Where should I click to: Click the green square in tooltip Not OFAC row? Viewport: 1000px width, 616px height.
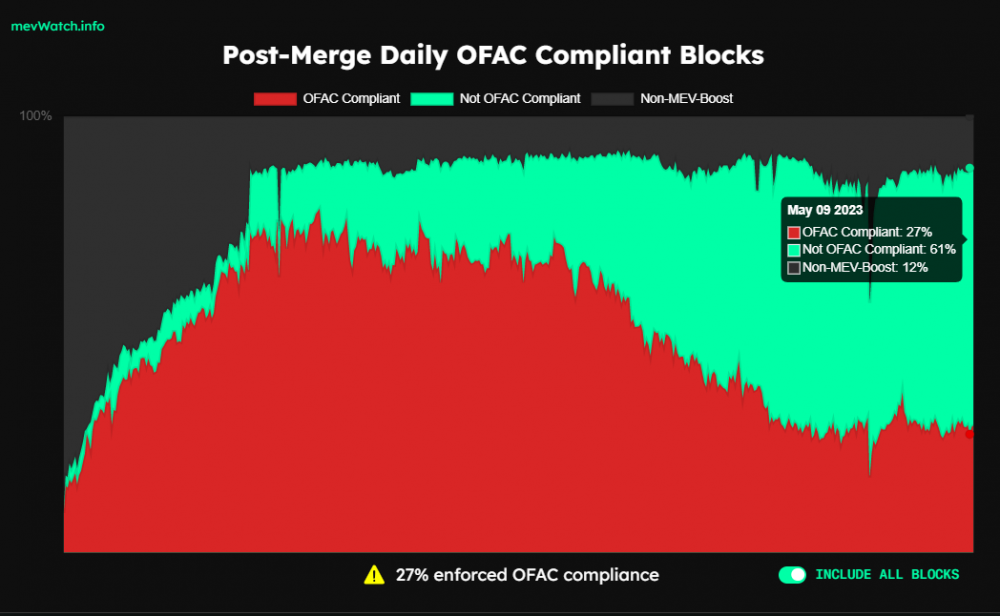[794, 250]
